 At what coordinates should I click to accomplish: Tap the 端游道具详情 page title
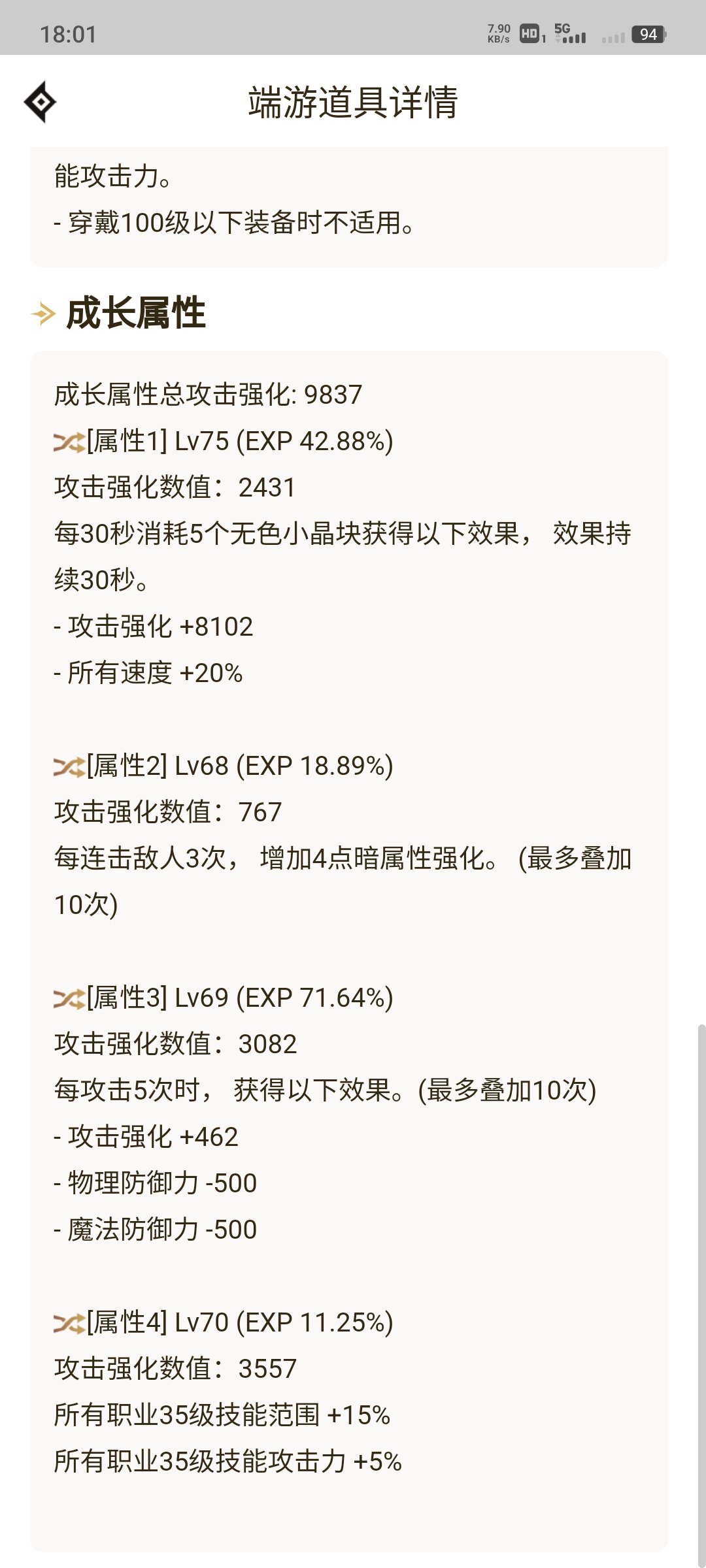pyautogui.click(x=353, y=103)
